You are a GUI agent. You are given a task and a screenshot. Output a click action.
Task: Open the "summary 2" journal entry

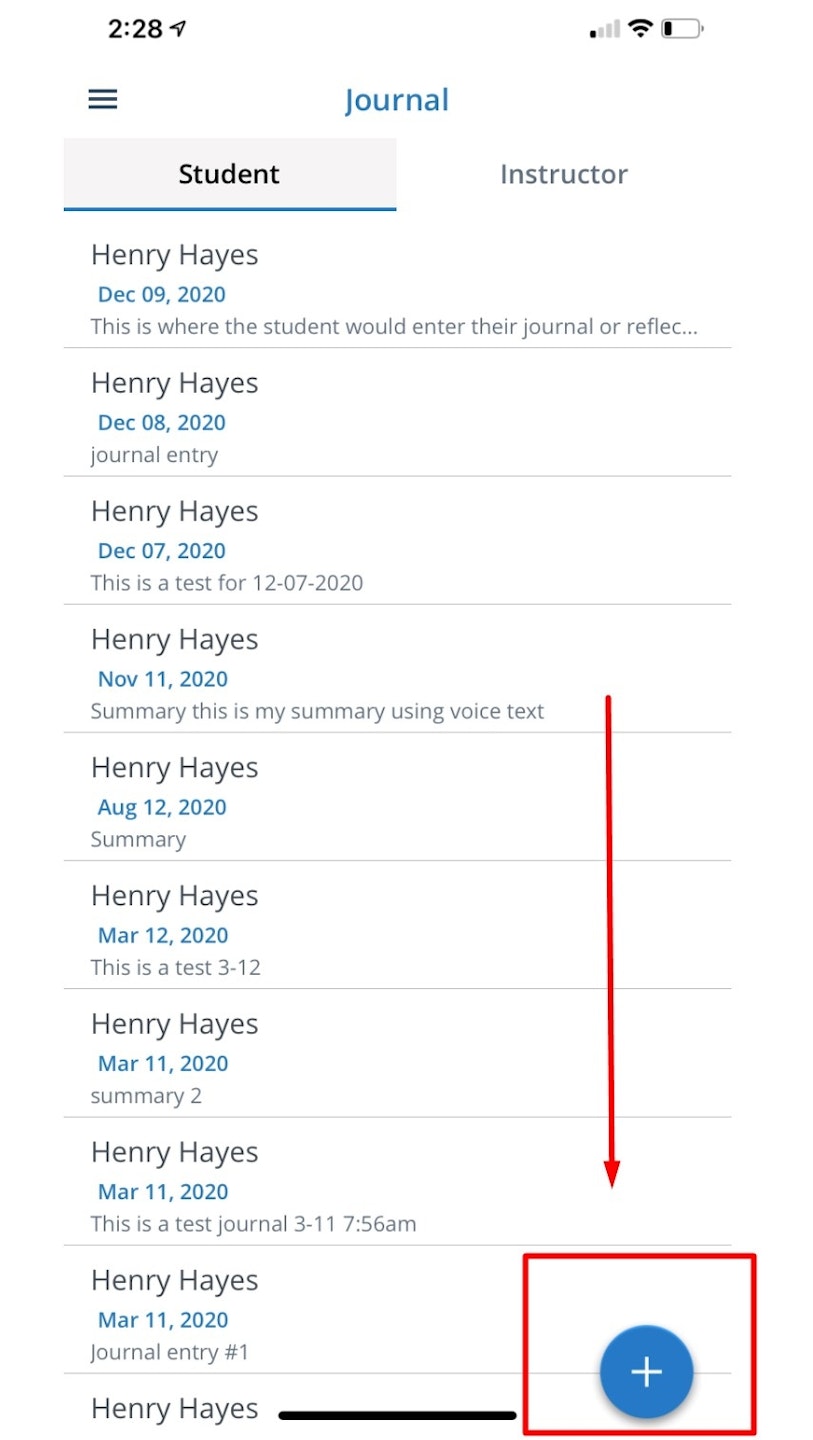[x=396, y=1058]
